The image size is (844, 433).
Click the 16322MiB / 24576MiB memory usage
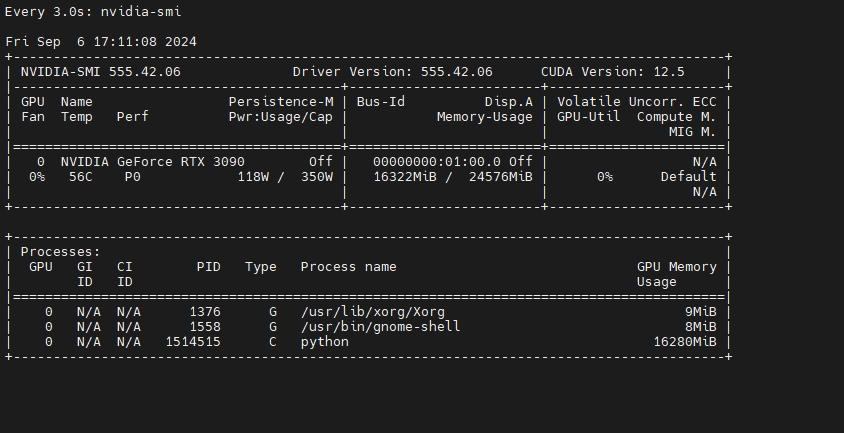(452, 177)
